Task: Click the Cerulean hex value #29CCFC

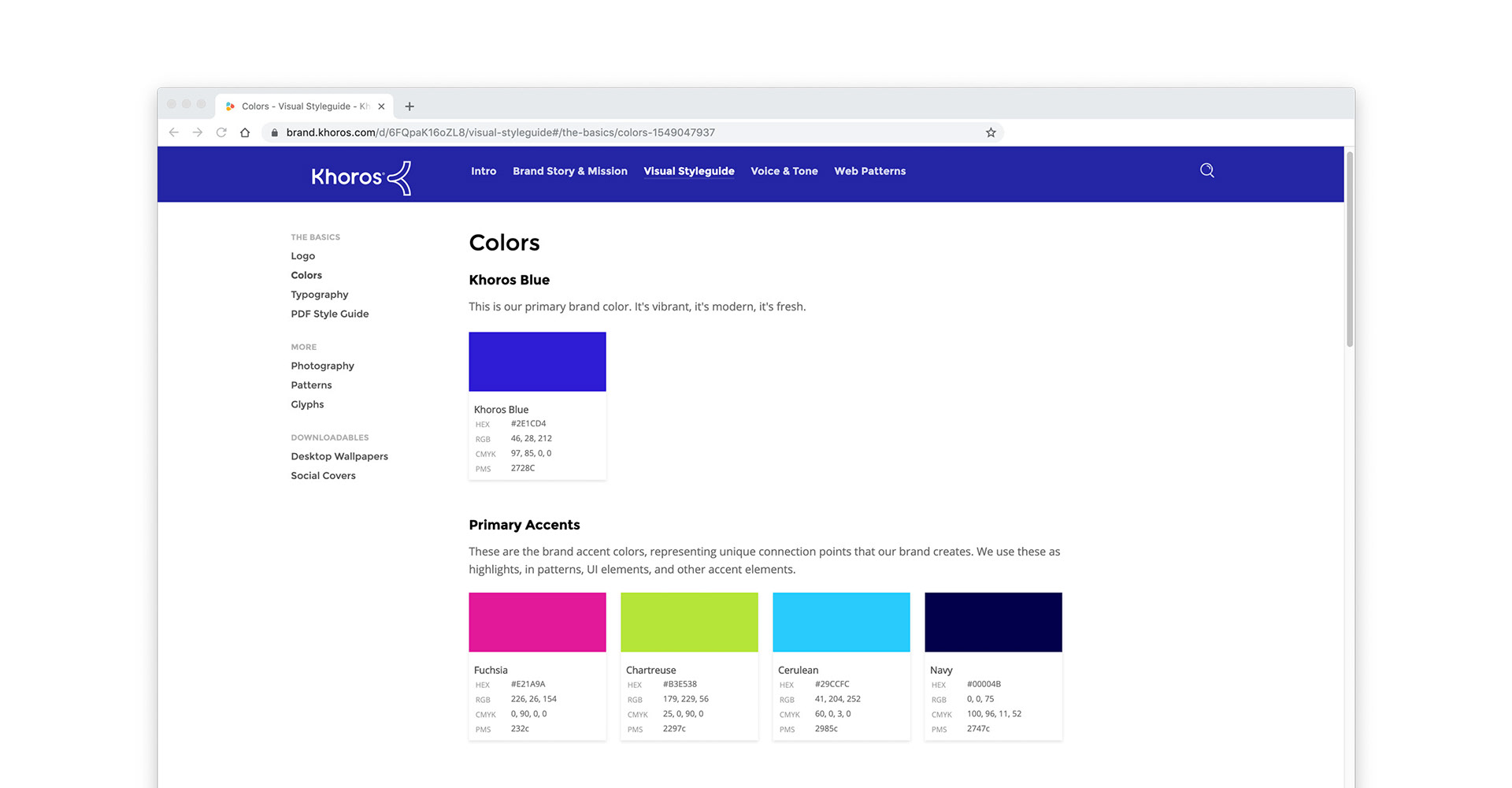Action: coord(832,685)
